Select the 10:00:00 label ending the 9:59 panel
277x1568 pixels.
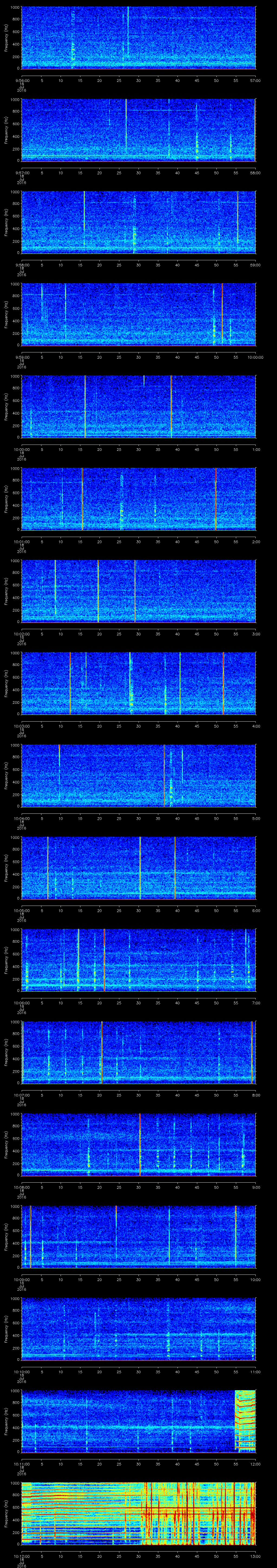[x=256, y=357]
